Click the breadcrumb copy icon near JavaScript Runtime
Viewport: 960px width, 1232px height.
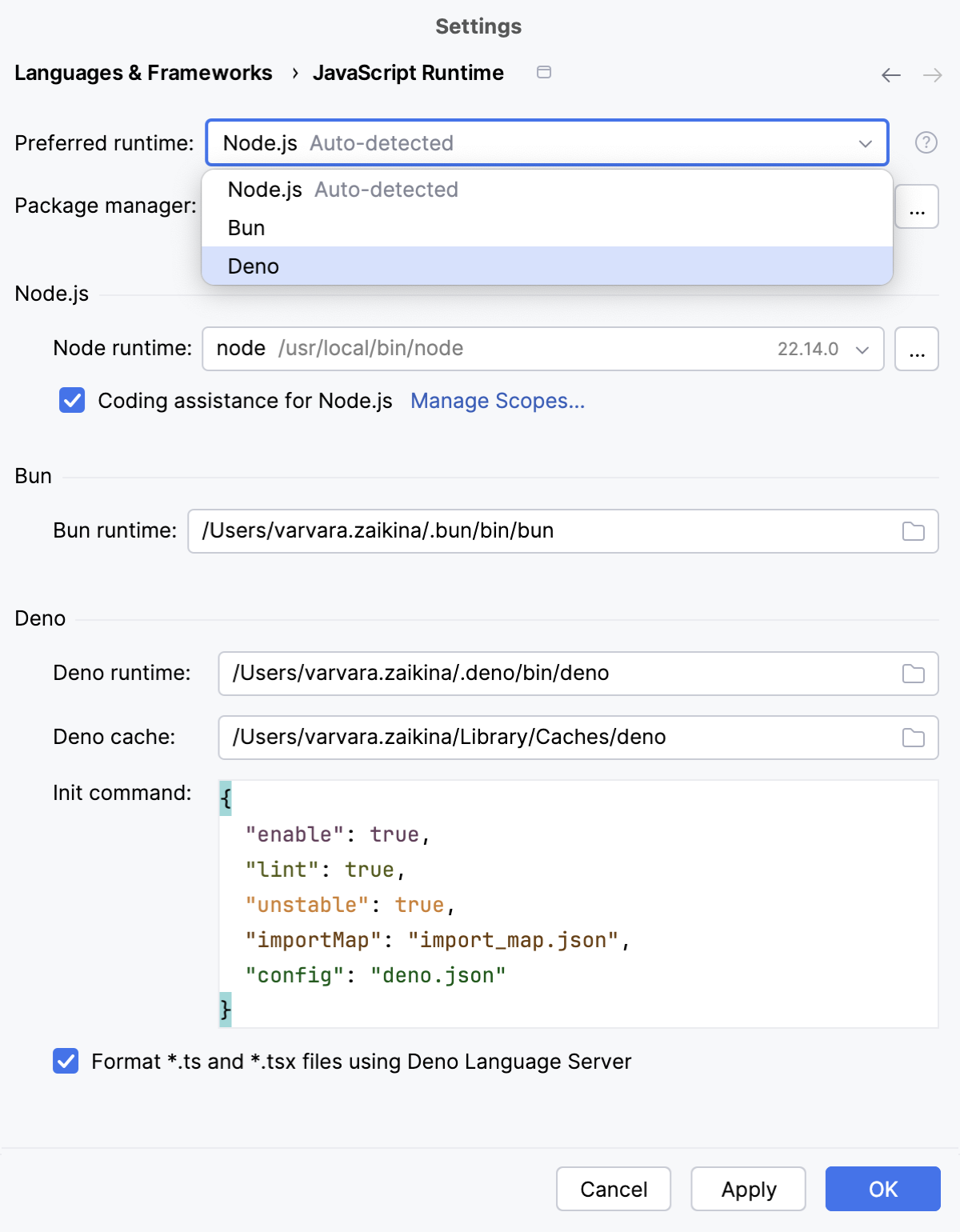point(545,72)
